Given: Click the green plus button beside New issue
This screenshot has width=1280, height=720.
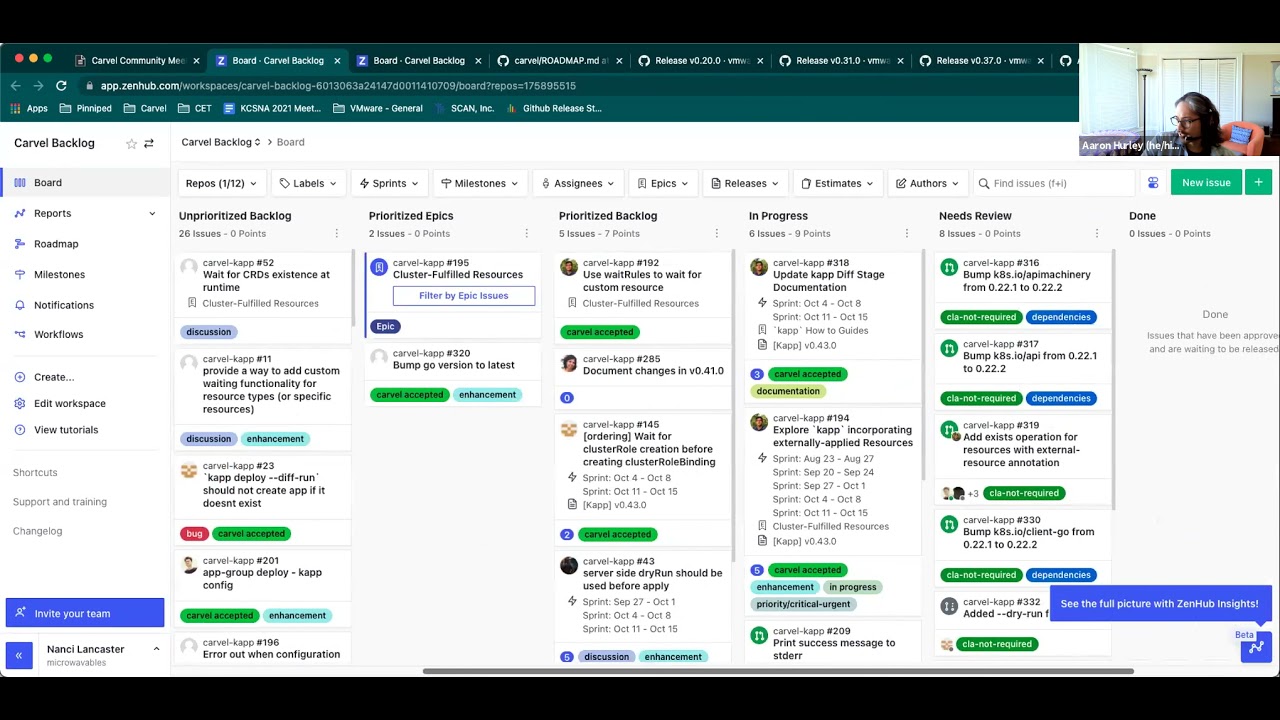Looking at the screenshot, I should pyautogui.click(x=1258, y=183).
